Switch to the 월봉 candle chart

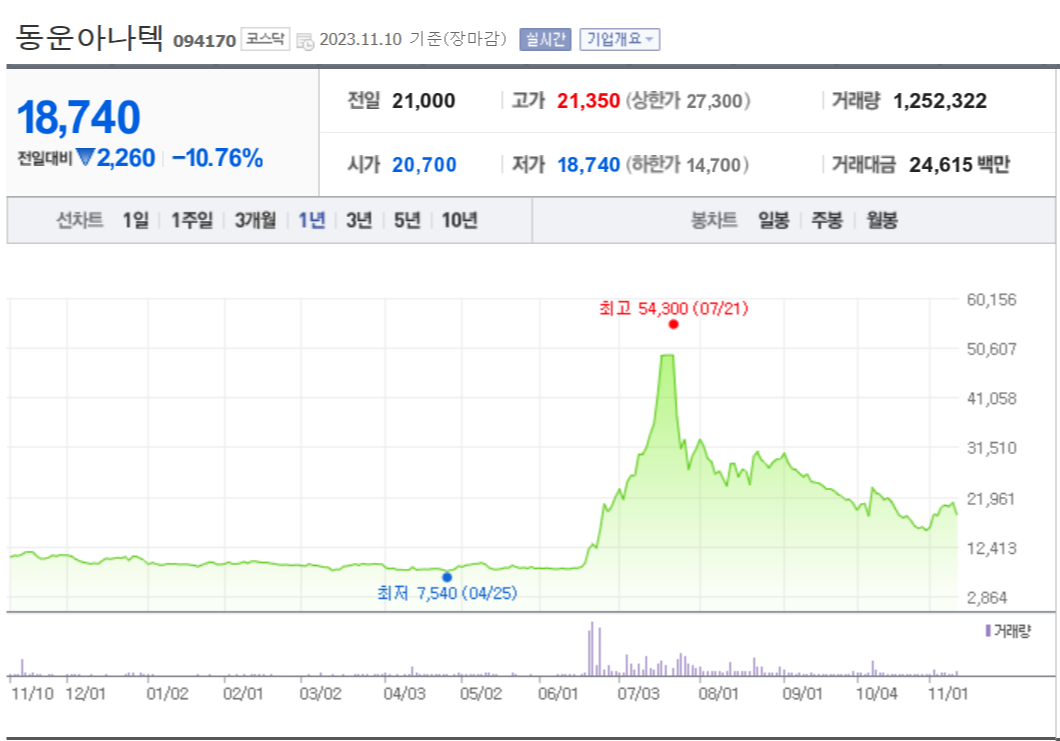pos(882,220)
